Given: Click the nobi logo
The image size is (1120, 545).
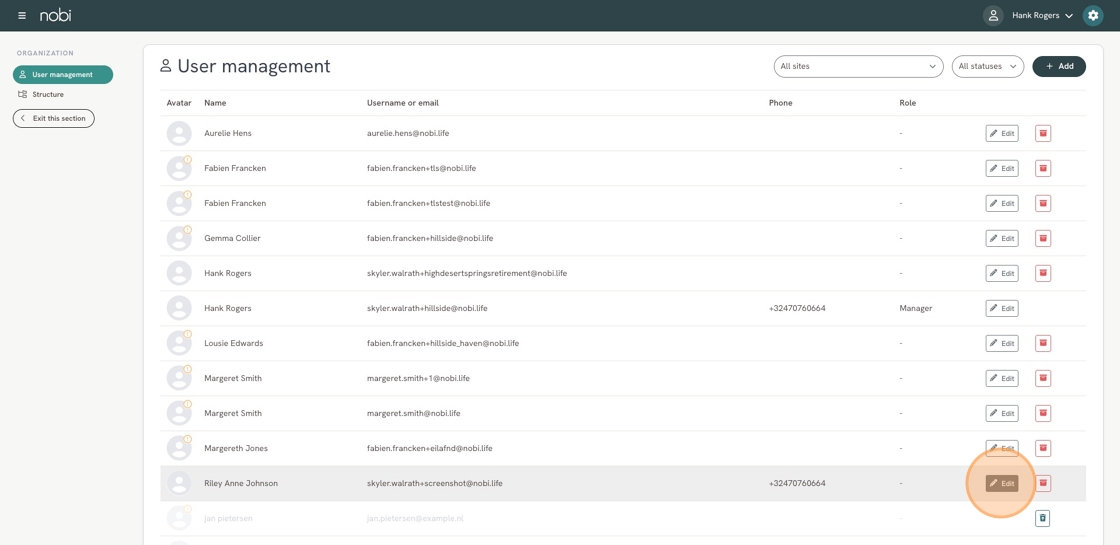Looking at the screenshot, I should pyautogui.click(x=56, y=16).
